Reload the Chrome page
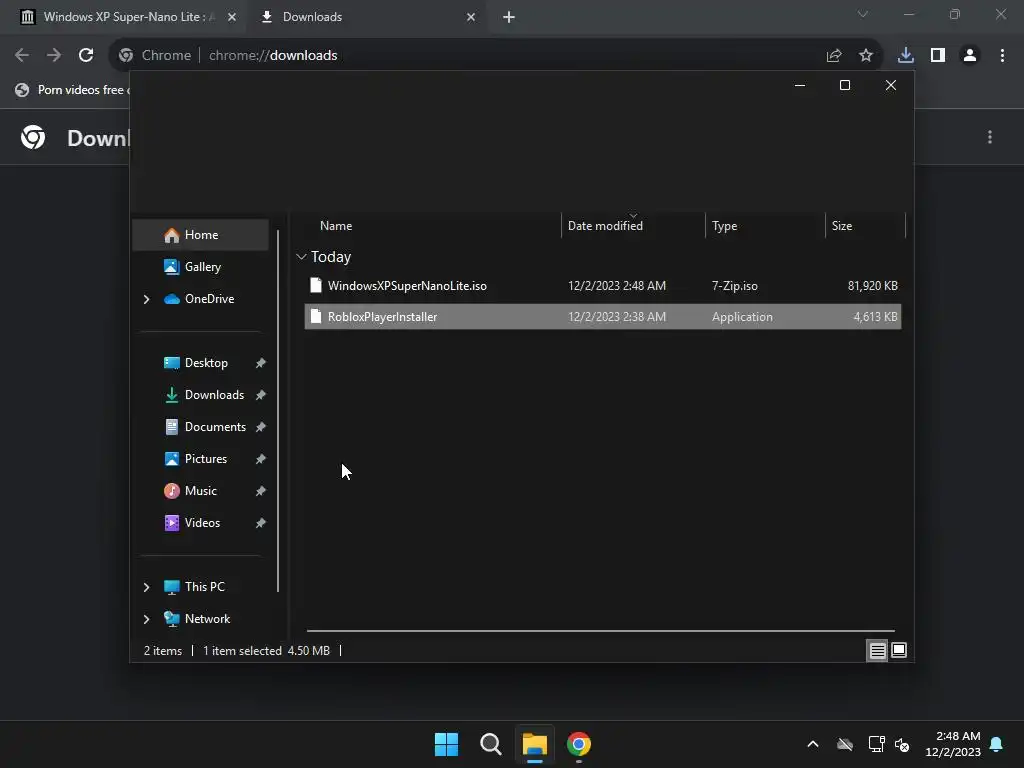This screenshot has width=1024, height=768. tap(86, 56)
